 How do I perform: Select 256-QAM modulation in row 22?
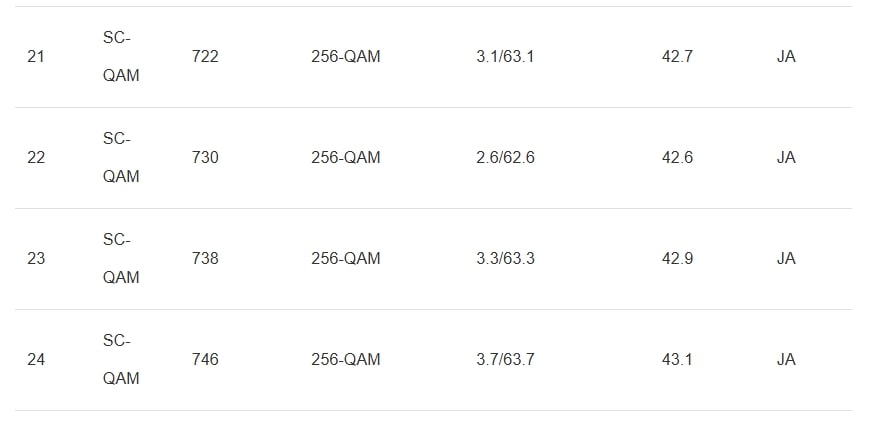coord(345,158)
